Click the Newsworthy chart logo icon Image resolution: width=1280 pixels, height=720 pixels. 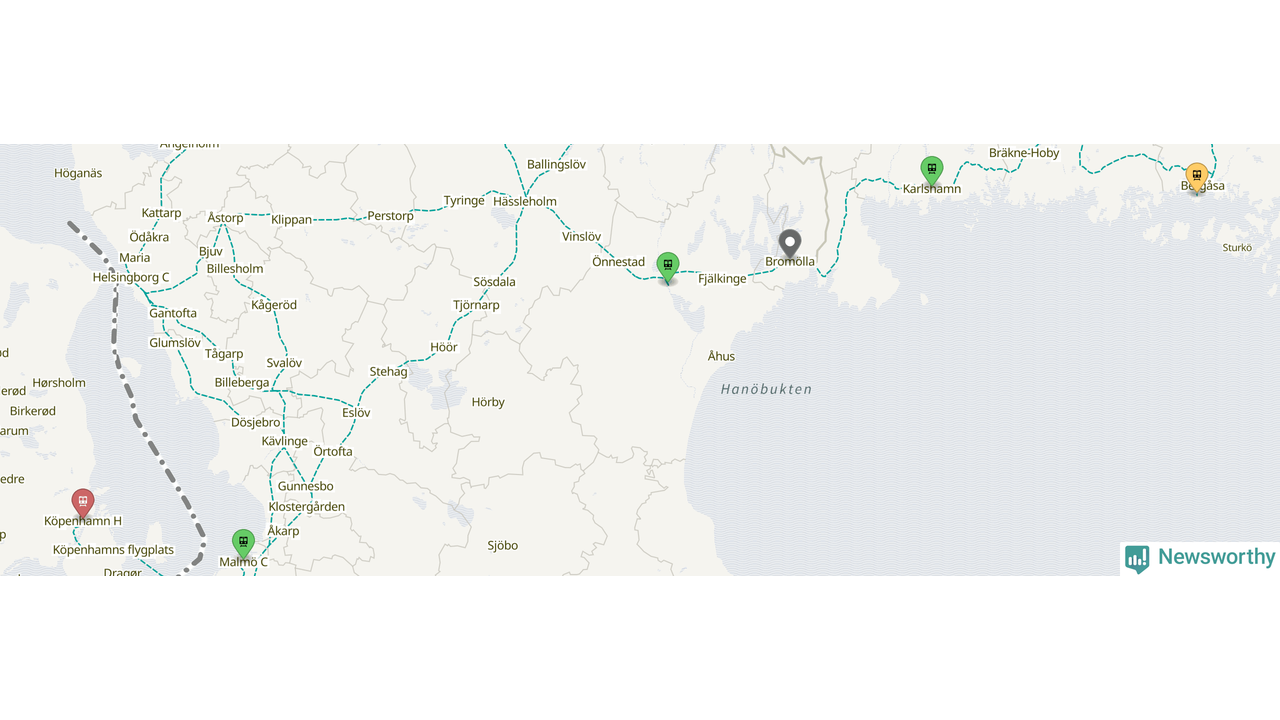click(x=1137, y=558)
